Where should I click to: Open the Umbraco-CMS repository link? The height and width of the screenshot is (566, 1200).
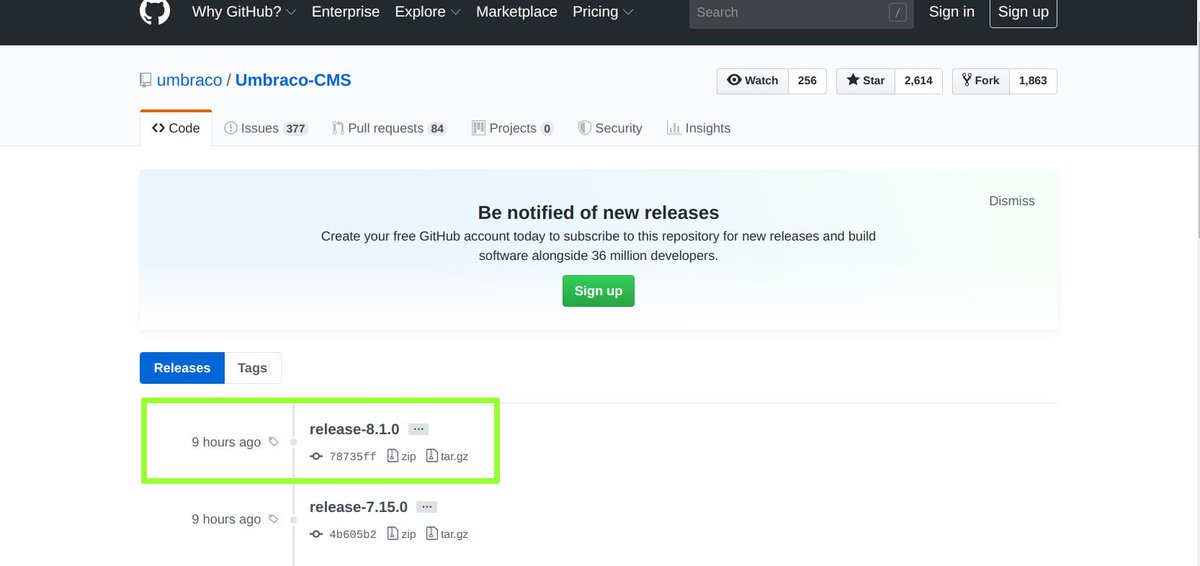point(293,80)
